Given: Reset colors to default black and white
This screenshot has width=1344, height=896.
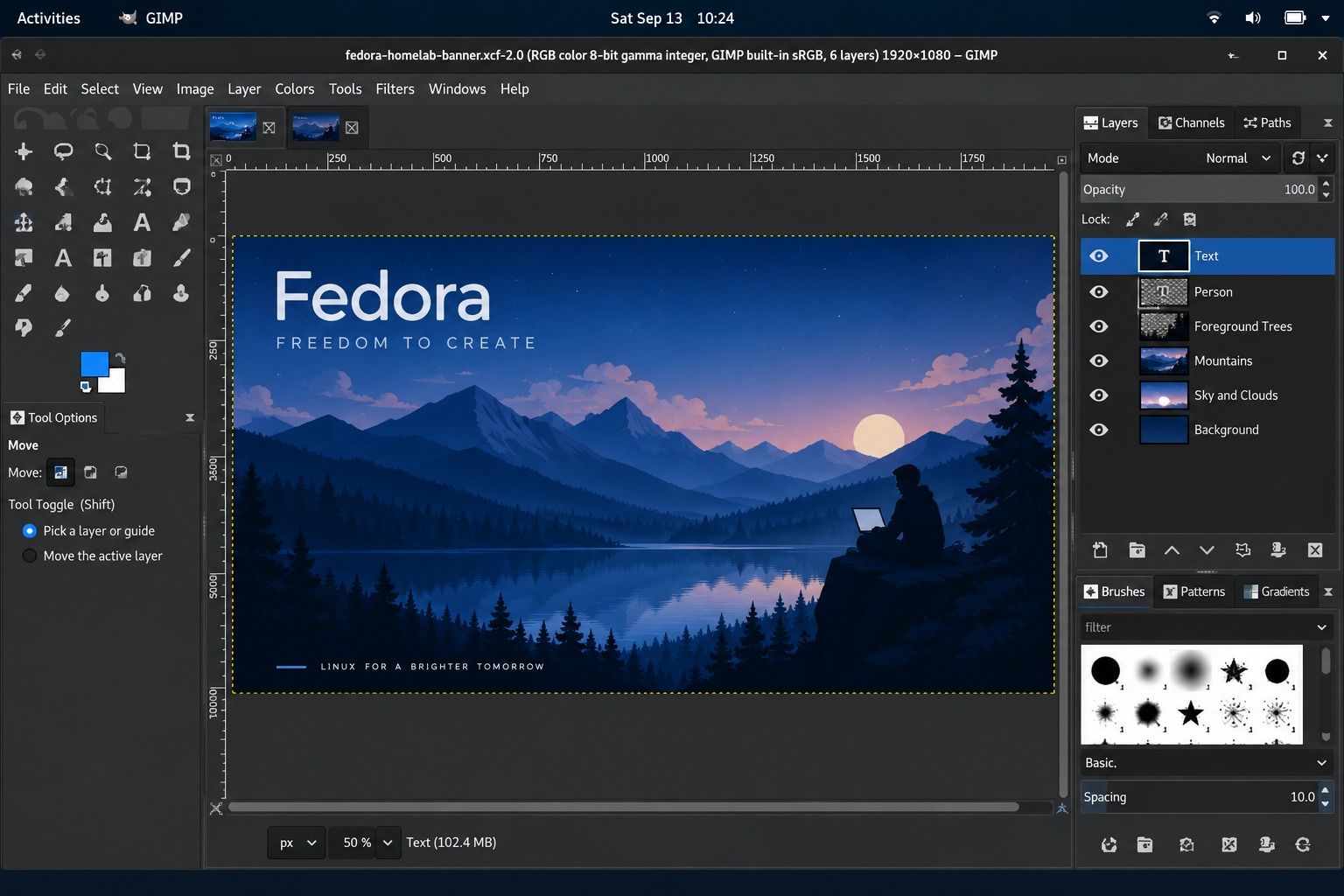Looking at the screenshot, I should [x=85, y=387].
